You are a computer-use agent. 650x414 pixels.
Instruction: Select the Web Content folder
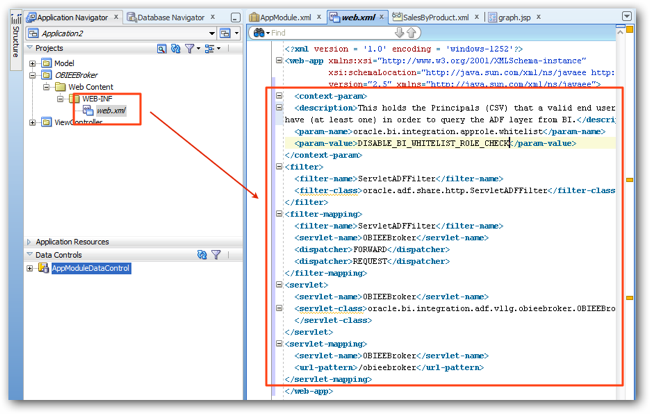click(x=91, y=87)
